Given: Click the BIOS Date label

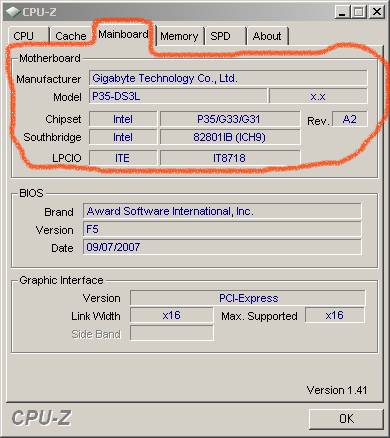Looking at the screenshot, I should (x=62, y=248).
